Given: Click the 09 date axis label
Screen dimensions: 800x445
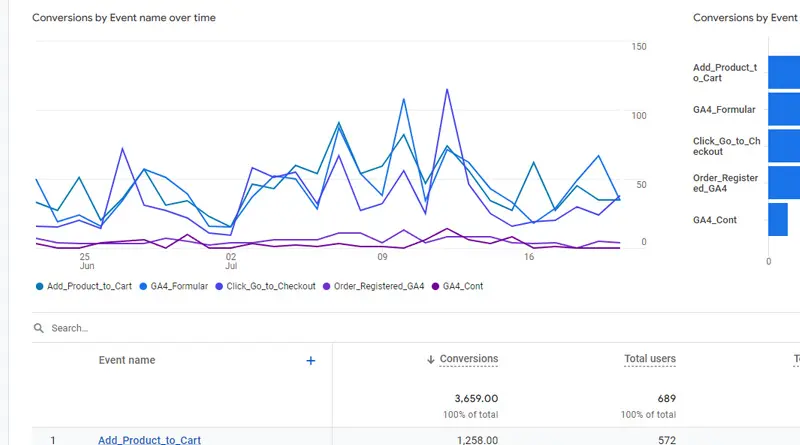Looking at the screenshot, I should [x=382, y=257].
